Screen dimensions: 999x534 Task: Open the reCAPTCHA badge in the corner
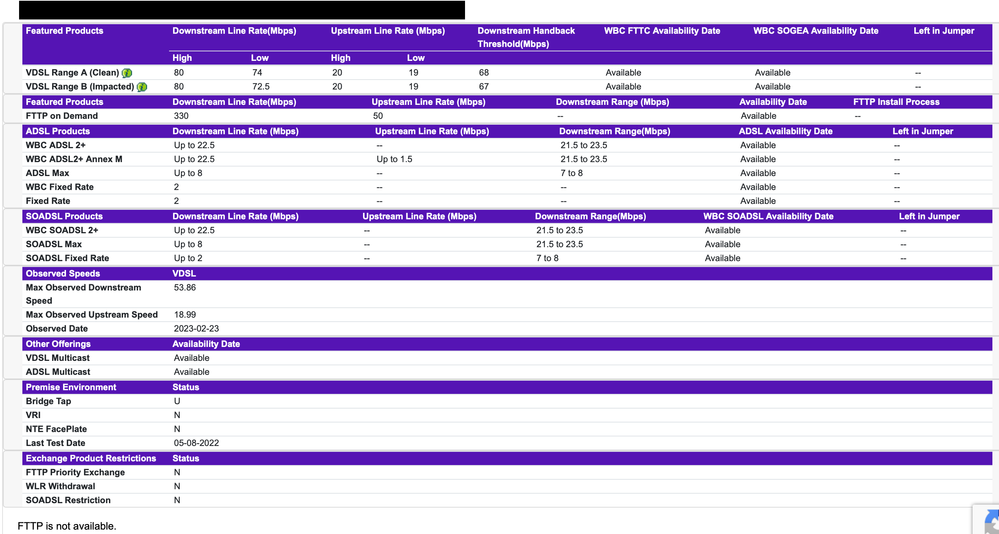(x=989, y=521)
